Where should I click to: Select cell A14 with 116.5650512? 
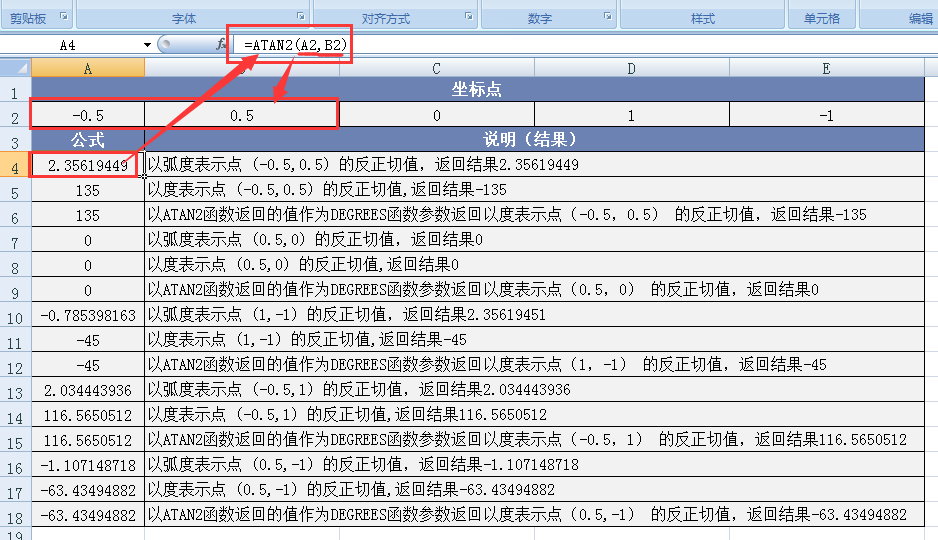[x=88, y=414]
